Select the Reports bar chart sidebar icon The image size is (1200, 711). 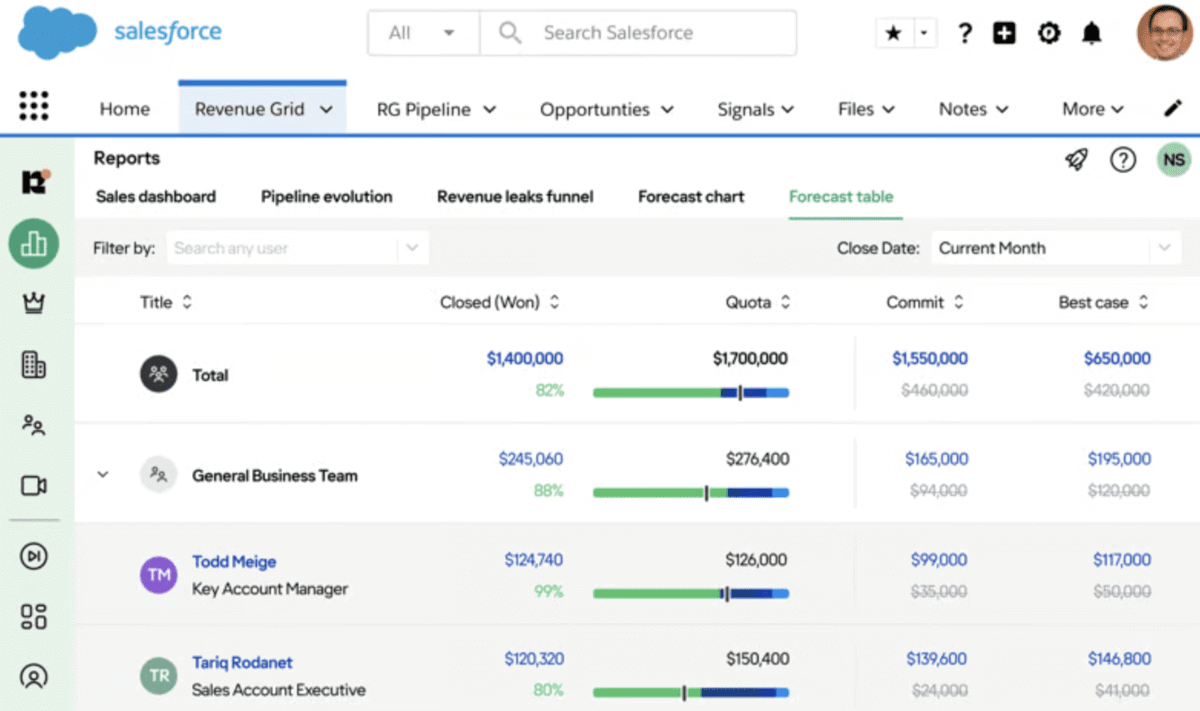pyautogui.click(x=34, y=243)
